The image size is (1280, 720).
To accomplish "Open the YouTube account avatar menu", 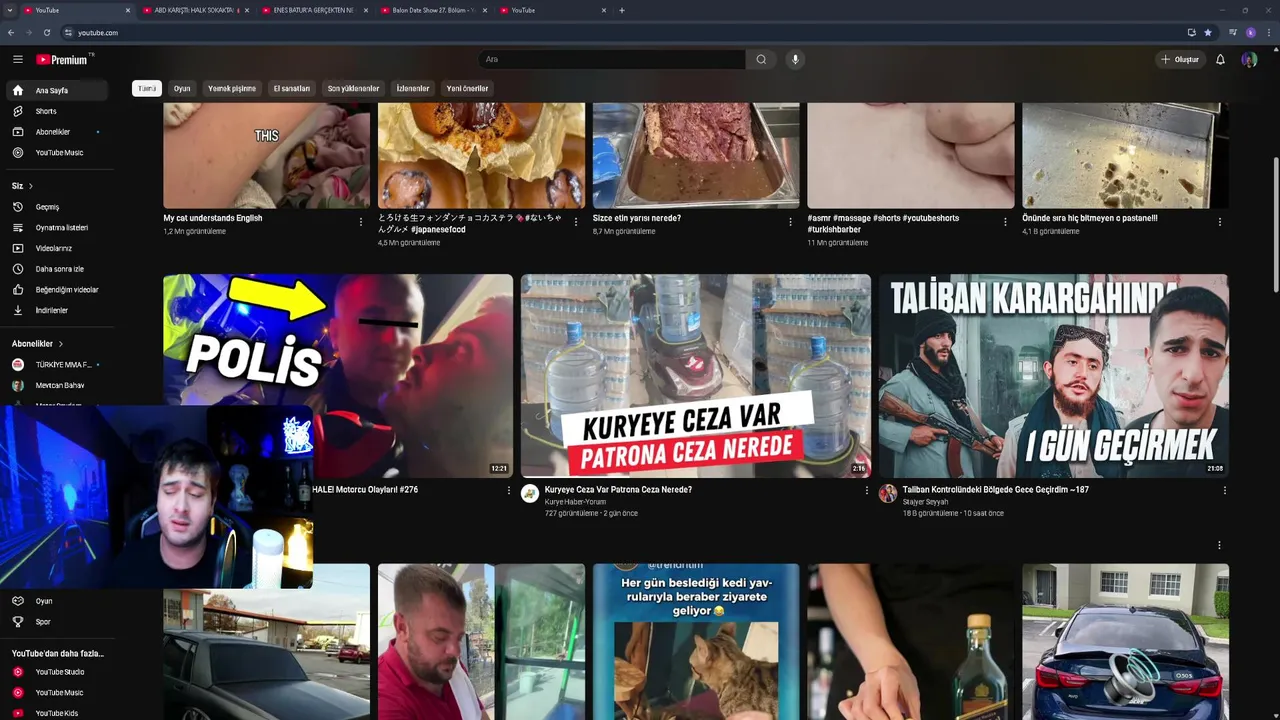I will click(x=1249, y=59).
